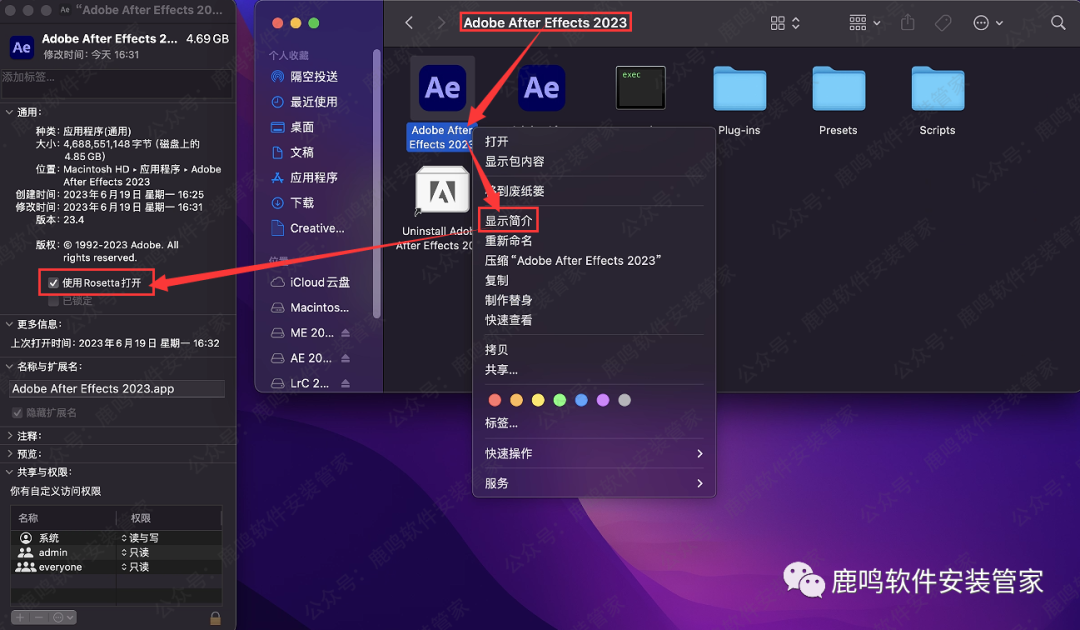Apply the green tag color swatch
This screenshot has width=1080, height=630.
pos(560,399)
